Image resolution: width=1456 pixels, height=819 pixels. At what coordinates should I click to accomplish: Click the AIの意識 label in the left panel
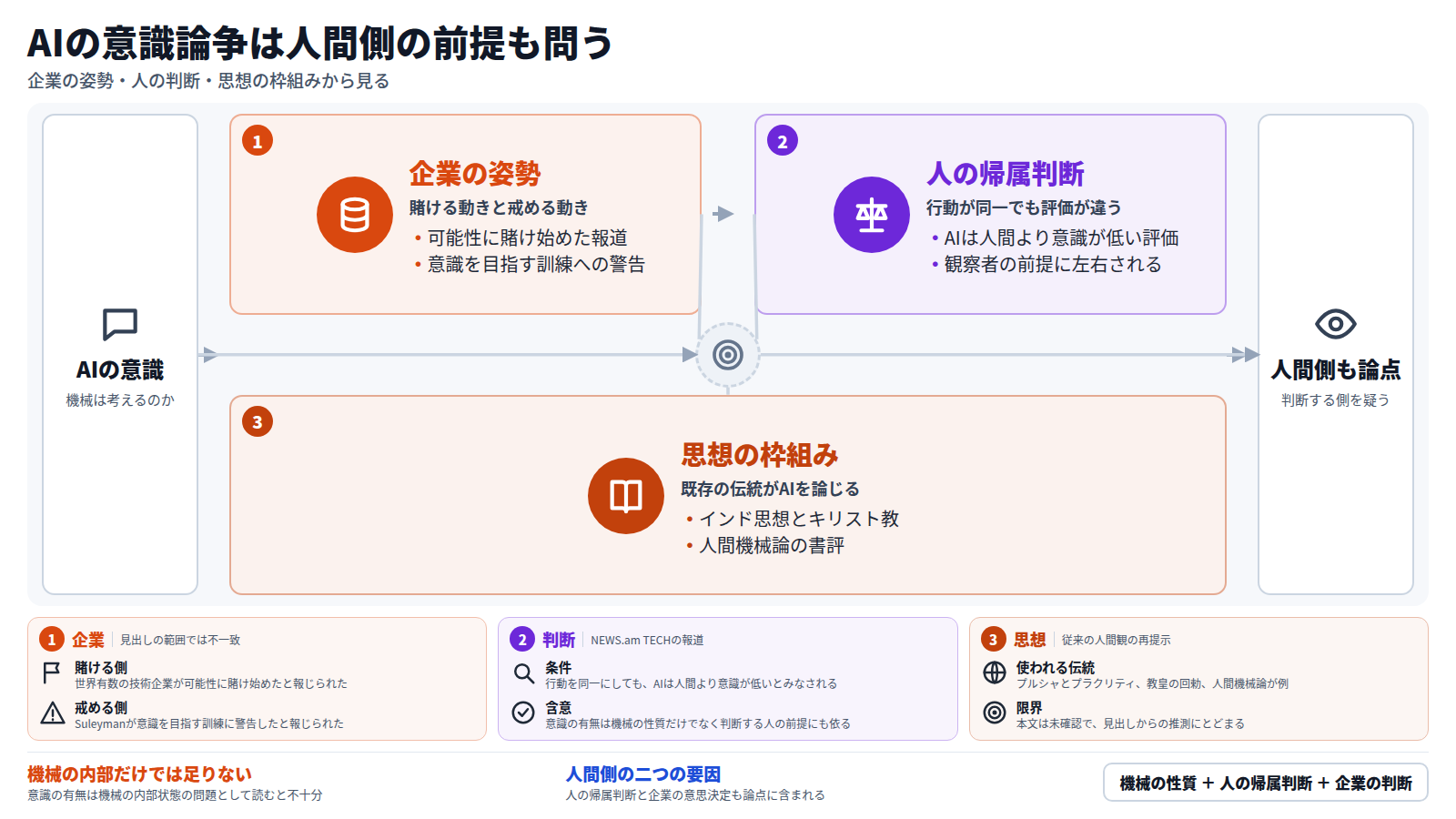[x=120, y=369]
